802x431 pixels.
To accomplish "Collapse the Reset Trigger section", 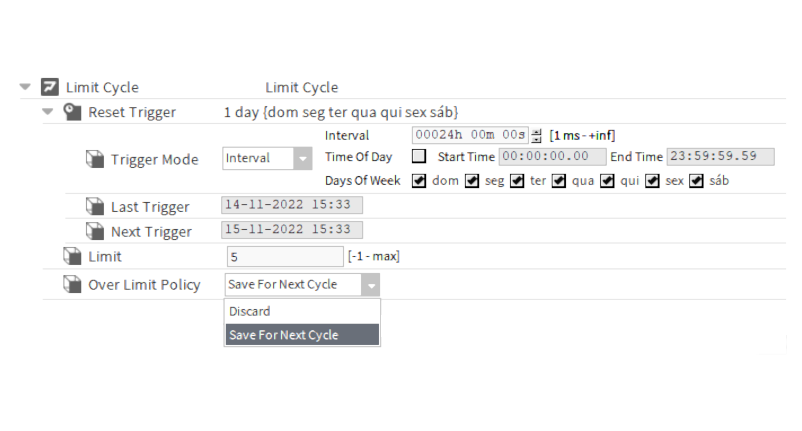I will [48, 111].
